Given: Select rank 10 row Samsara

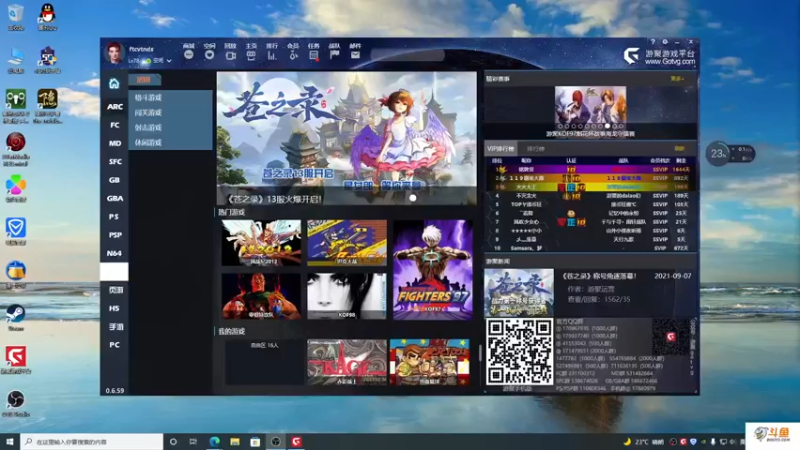Looking at the screenshot, I should [590, 248].
